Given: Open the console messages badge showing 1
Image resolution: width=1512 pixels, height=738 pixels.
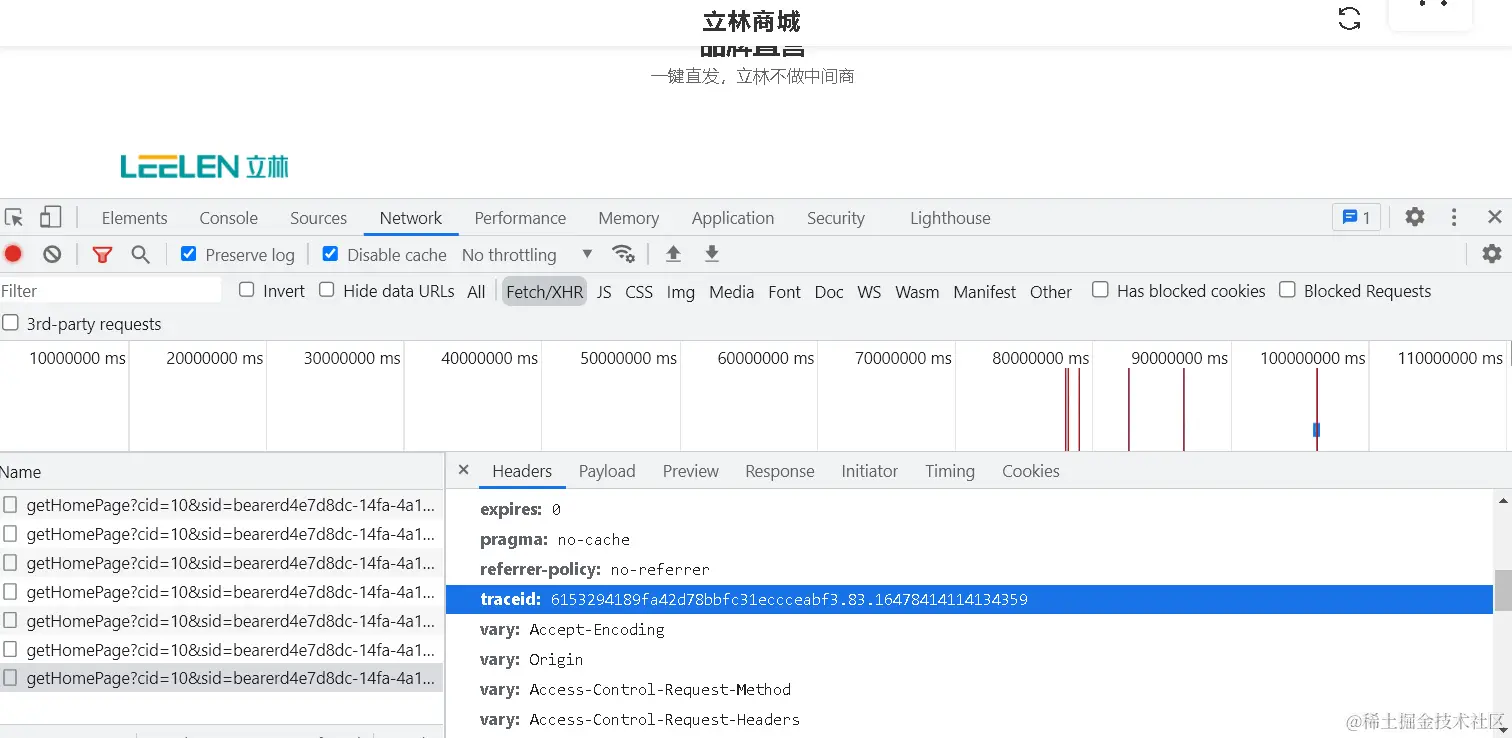Looking at the screenshot, I should click(x=1357, y=217).
